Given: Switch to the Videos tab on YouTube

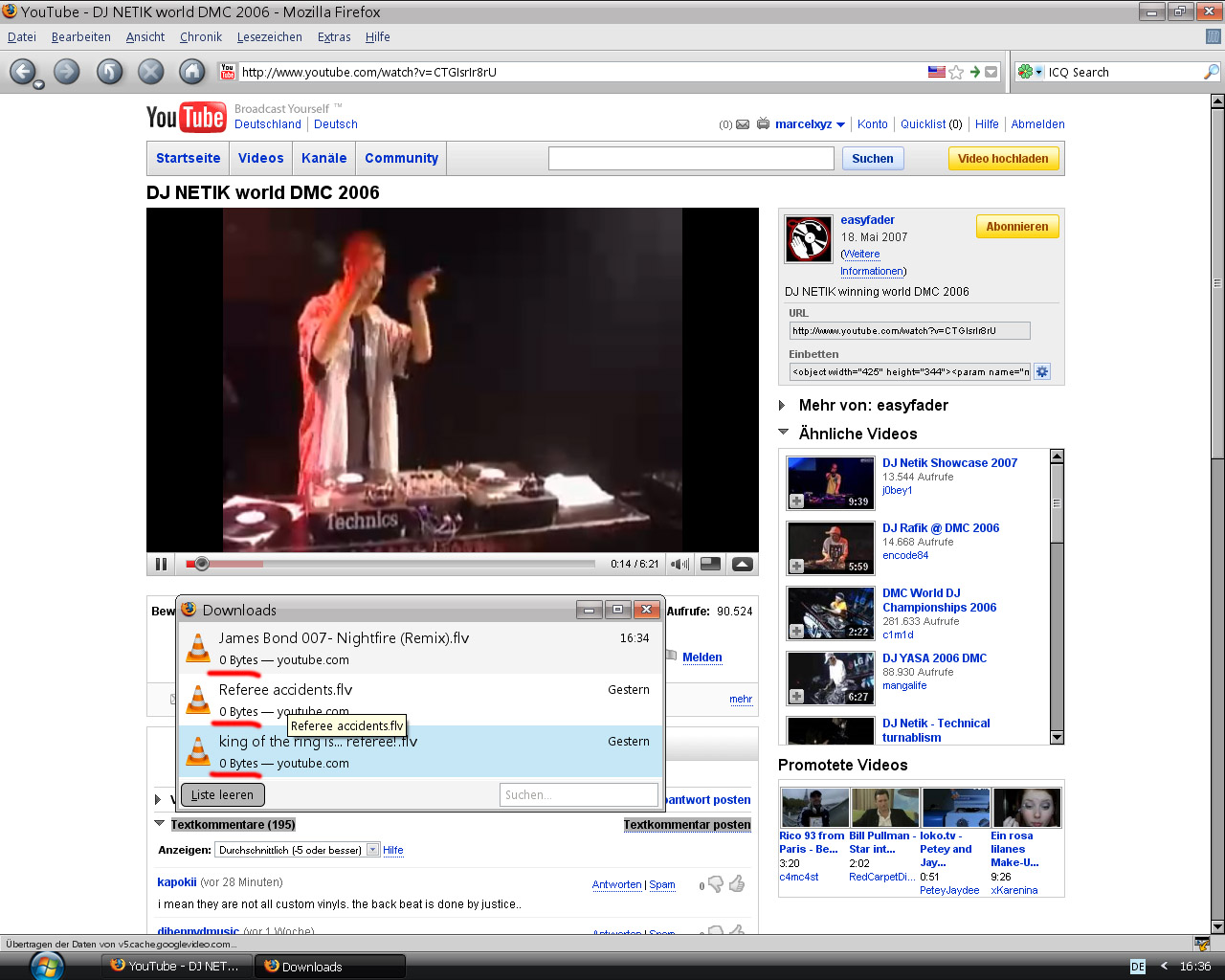Looking at the screenshot, I should [x=261, y=158].
